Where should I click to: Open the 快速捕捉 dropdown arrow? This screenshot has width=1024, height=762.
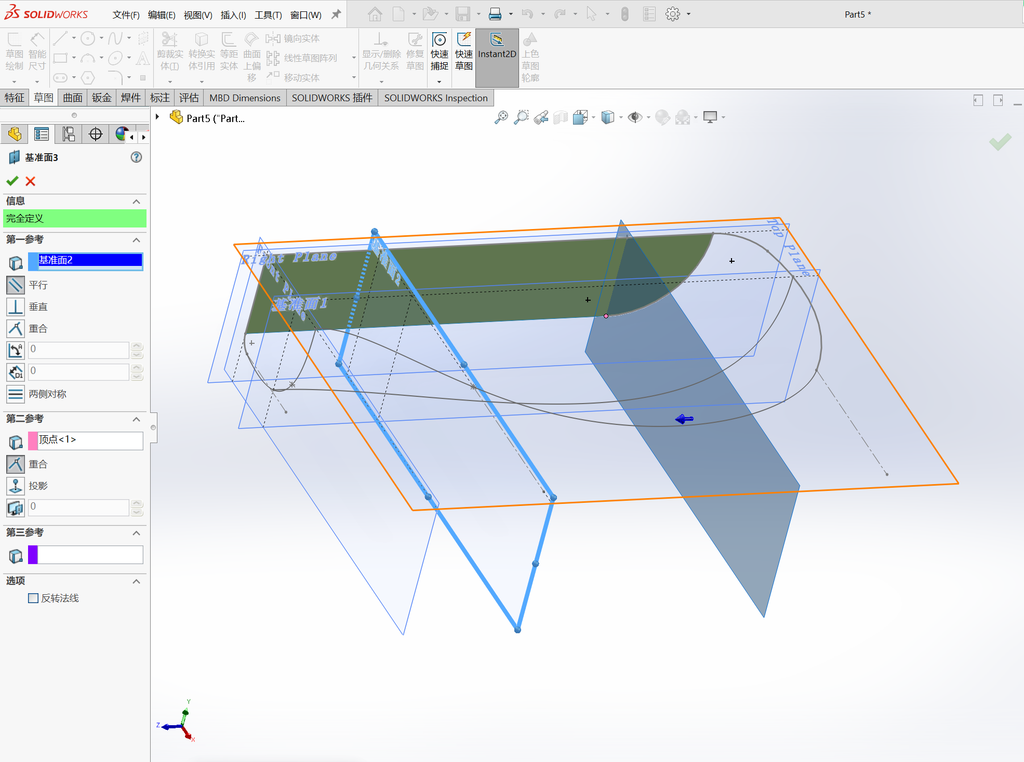coord(440,81)
